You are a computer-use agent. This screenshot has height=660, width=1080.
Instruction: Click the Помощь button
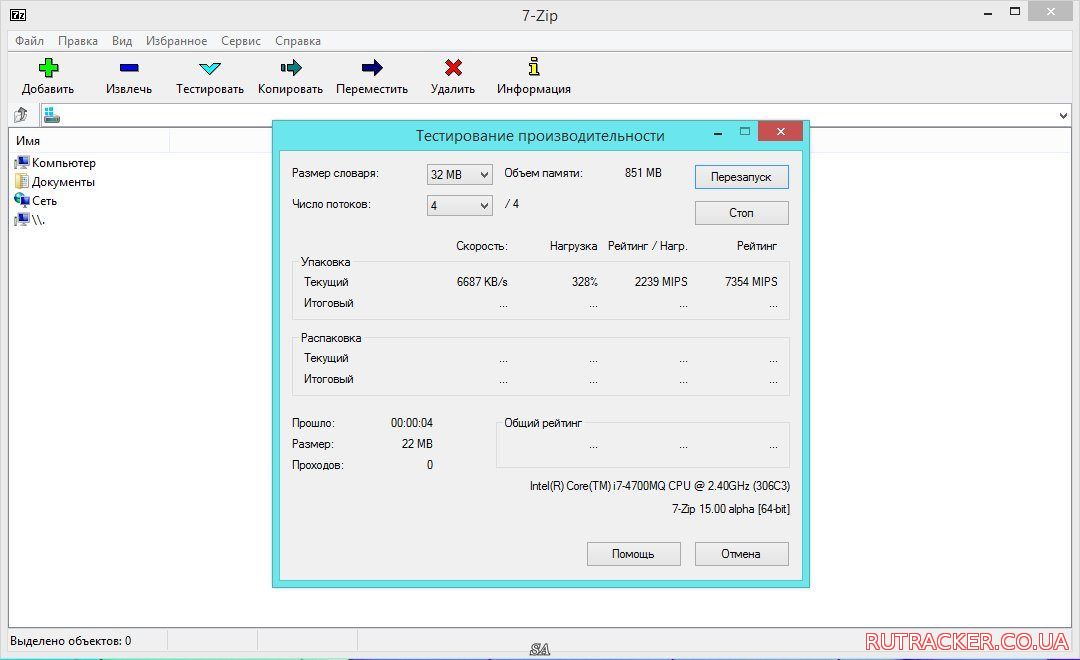click(634, 554)
